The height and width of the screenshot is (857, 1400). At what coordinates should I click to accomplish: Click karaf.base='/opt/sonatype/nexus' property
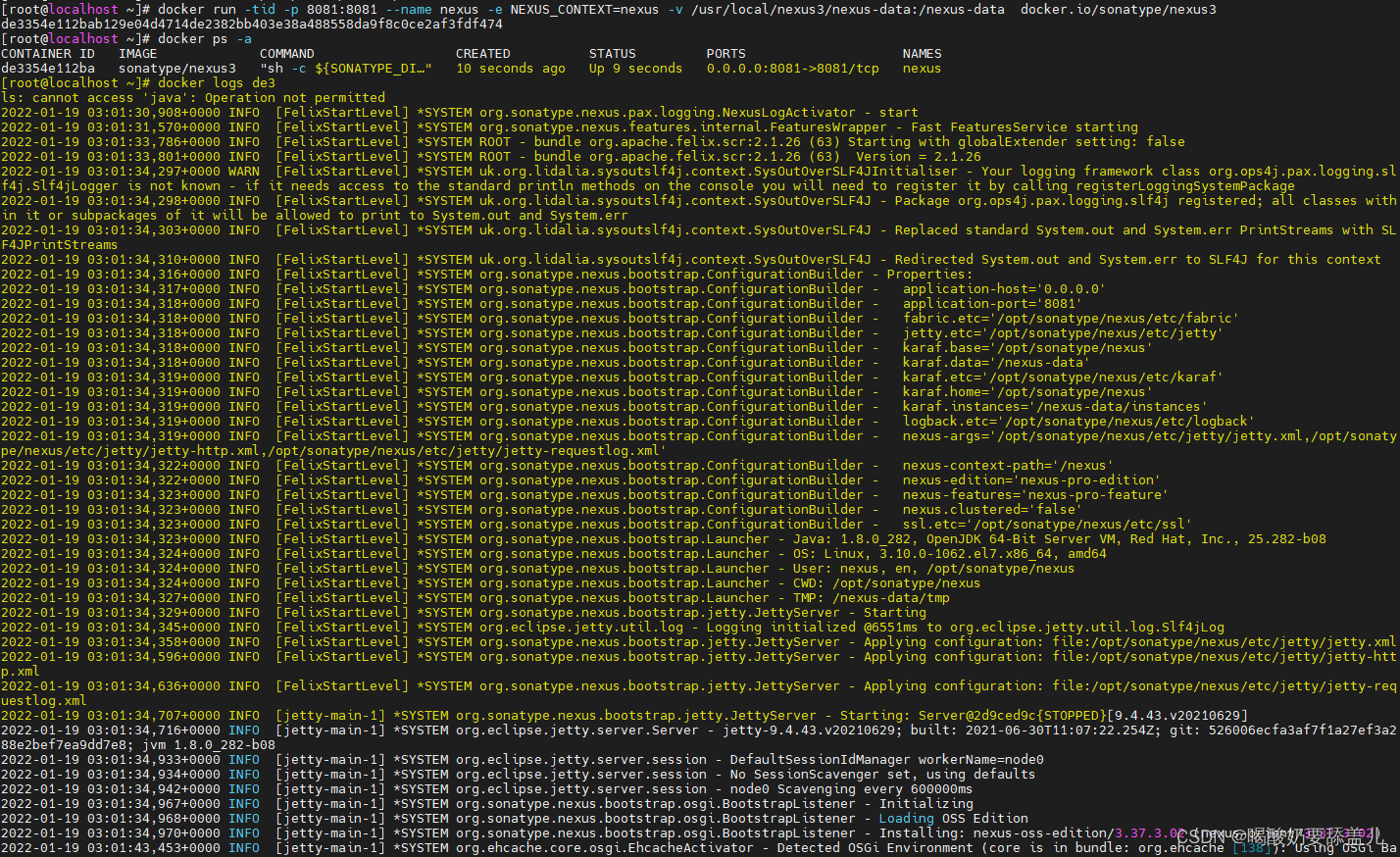pyautogui.click(x=1028, y=348)
